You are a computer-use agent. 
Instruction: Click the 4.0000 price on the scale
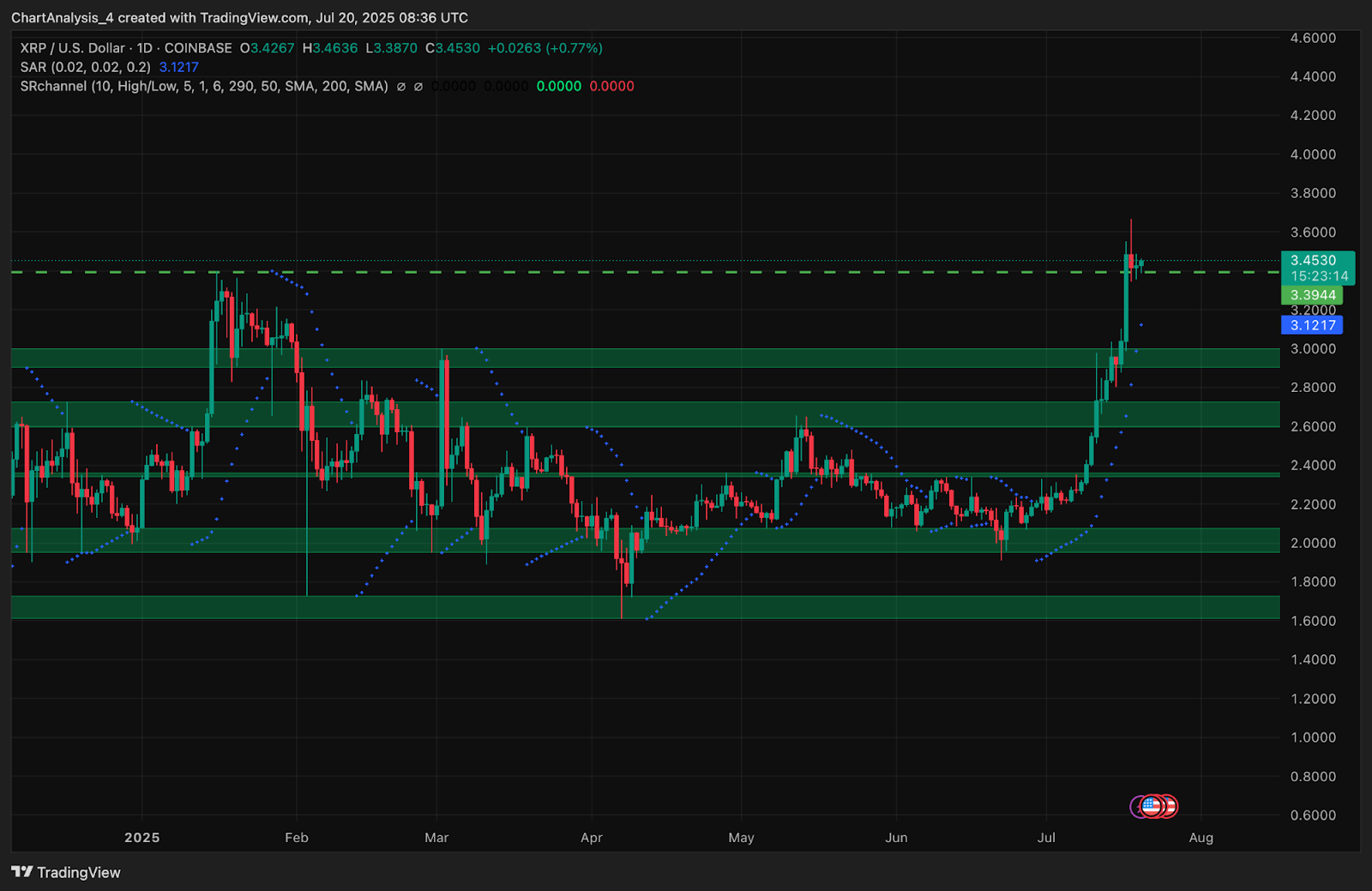(x=1313, y=154)
